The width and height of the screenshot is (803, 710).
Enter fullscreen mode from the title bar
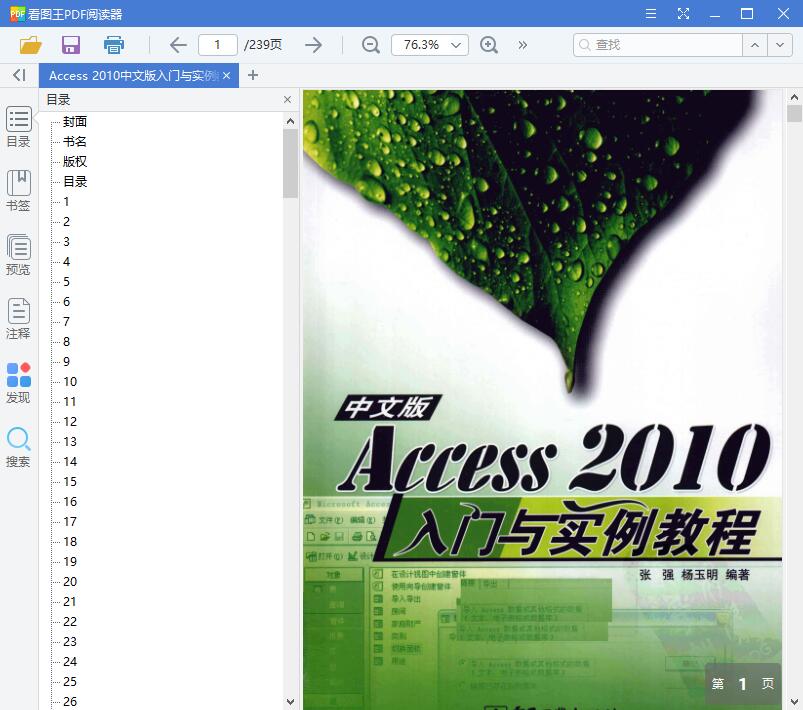coord(684,13)
